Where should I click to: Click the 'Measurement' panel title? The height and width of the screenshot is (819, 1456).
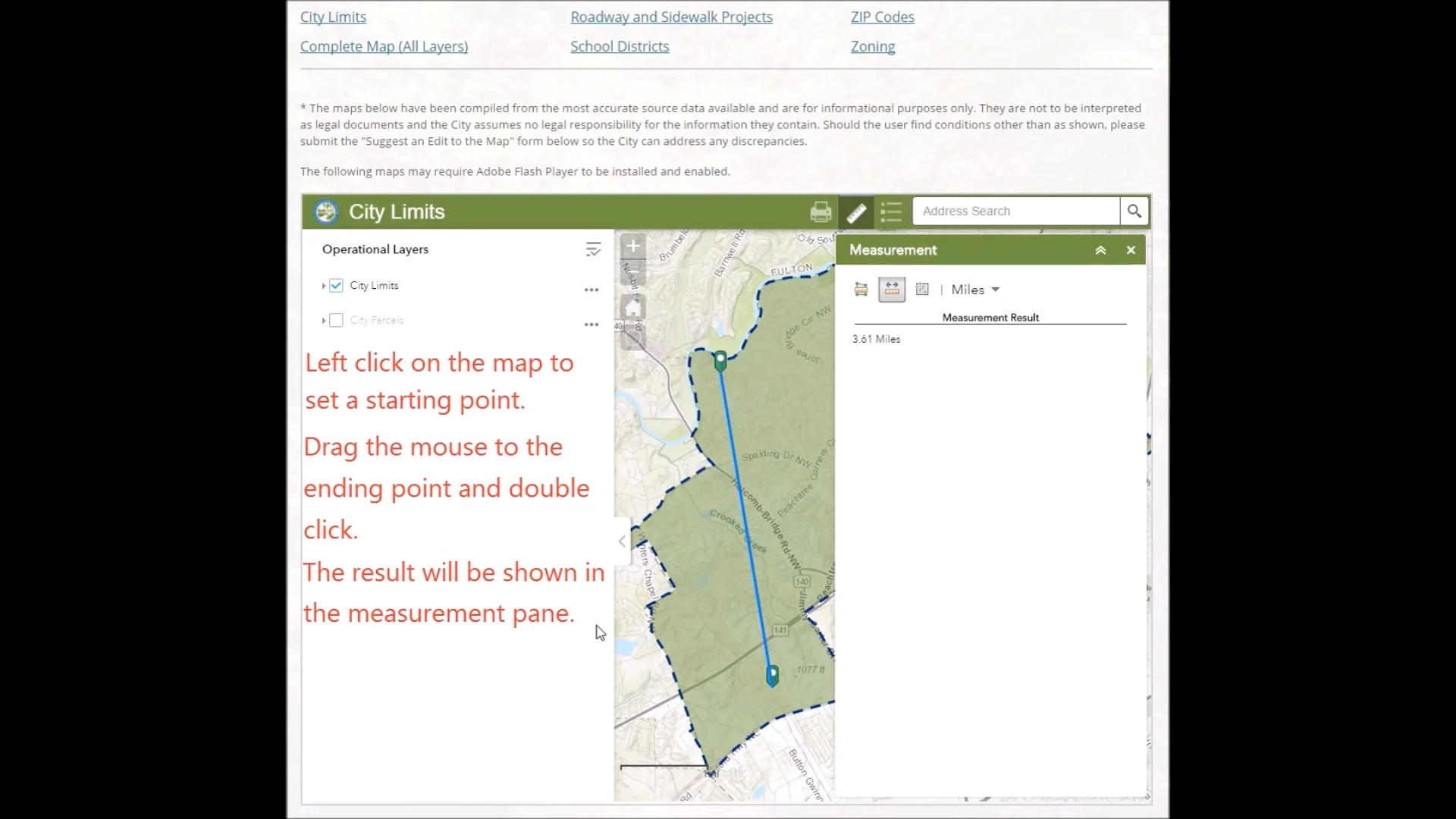893,250
